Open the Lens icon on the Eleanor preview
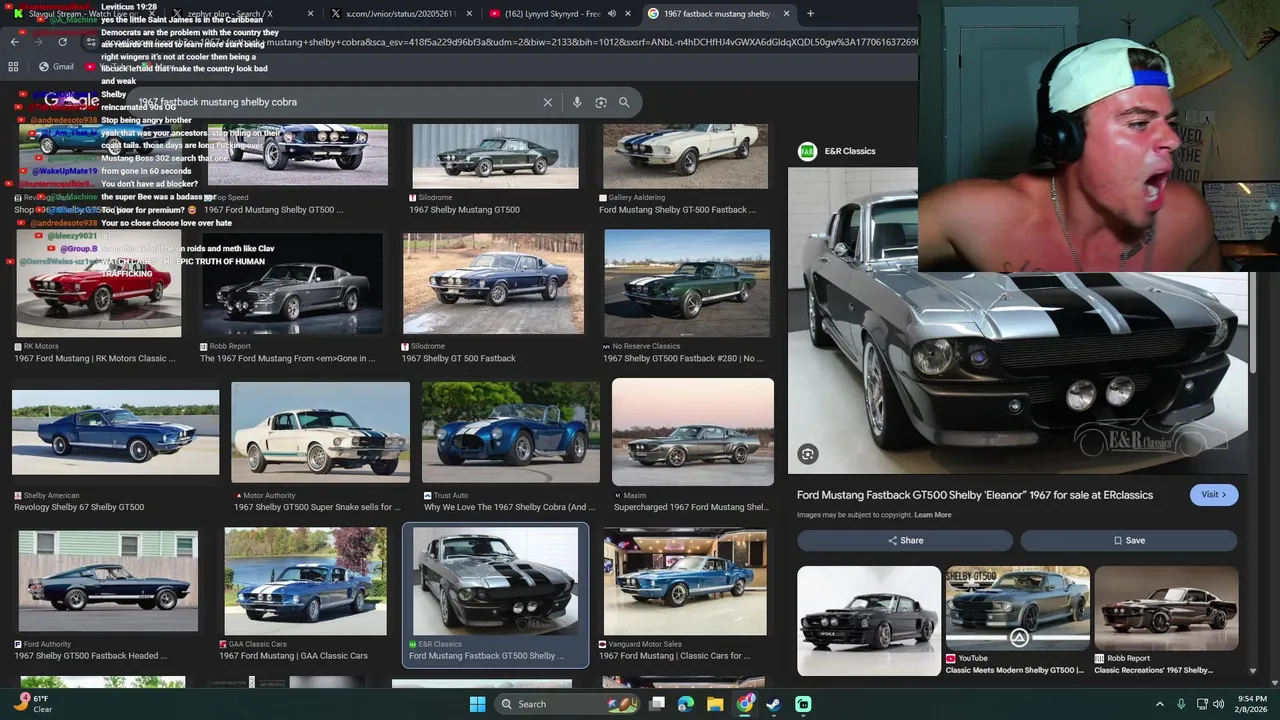 (808, 454)
